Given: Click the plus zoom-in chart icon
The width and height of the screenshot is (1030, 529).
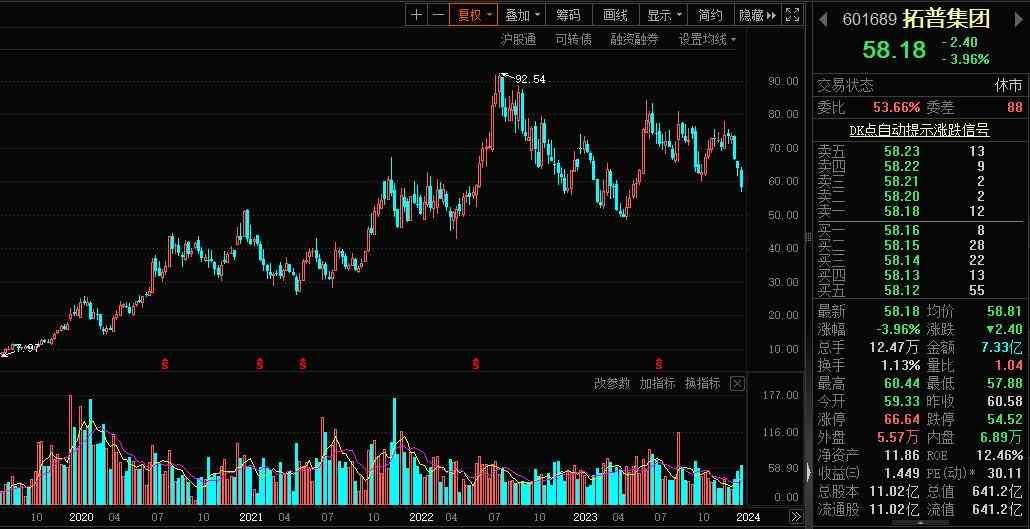Looking at the screenshot, I should tap(417, 15).
